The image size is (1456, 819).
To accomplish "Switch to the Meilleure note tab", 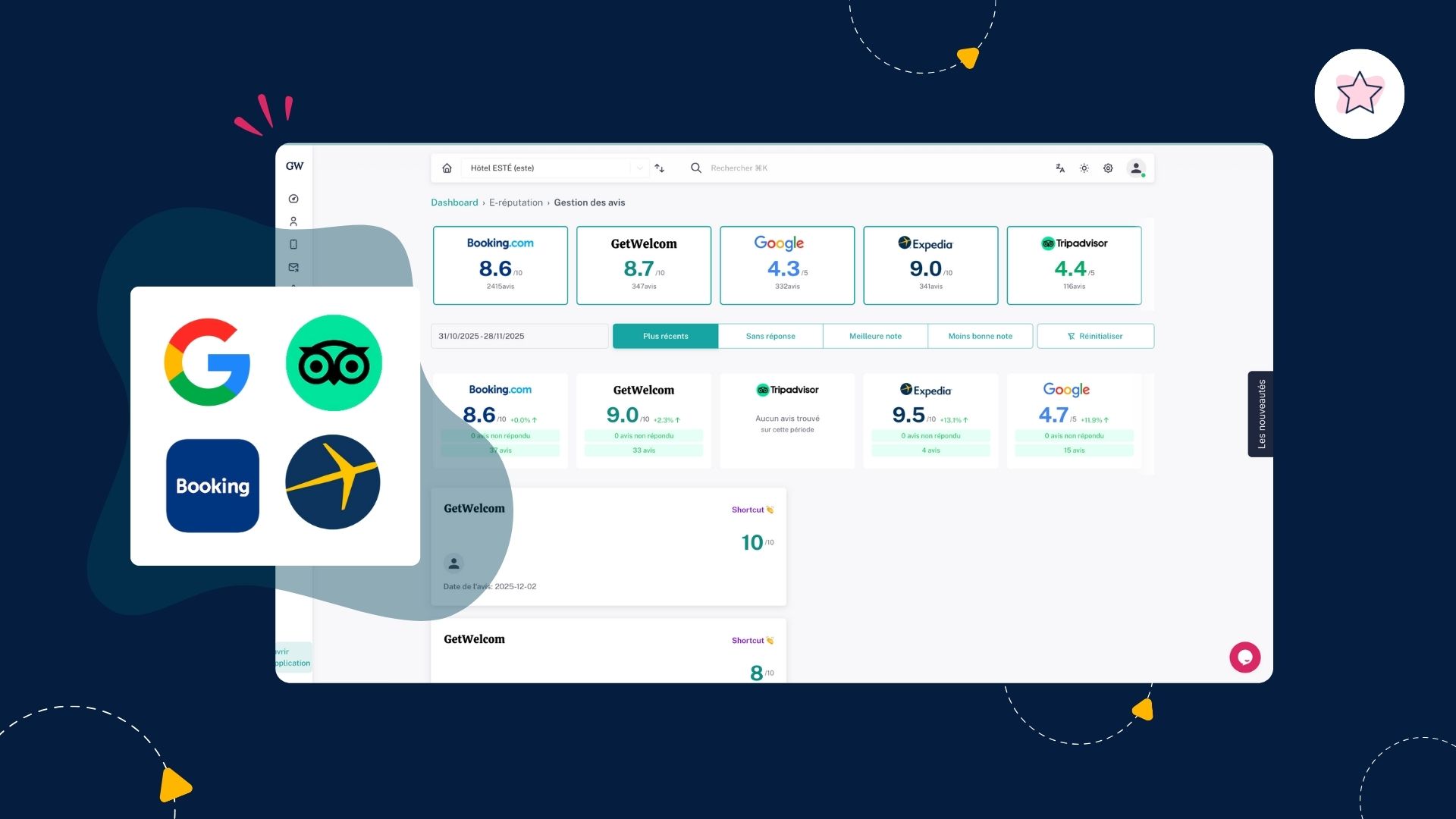I will pos(875,336).
